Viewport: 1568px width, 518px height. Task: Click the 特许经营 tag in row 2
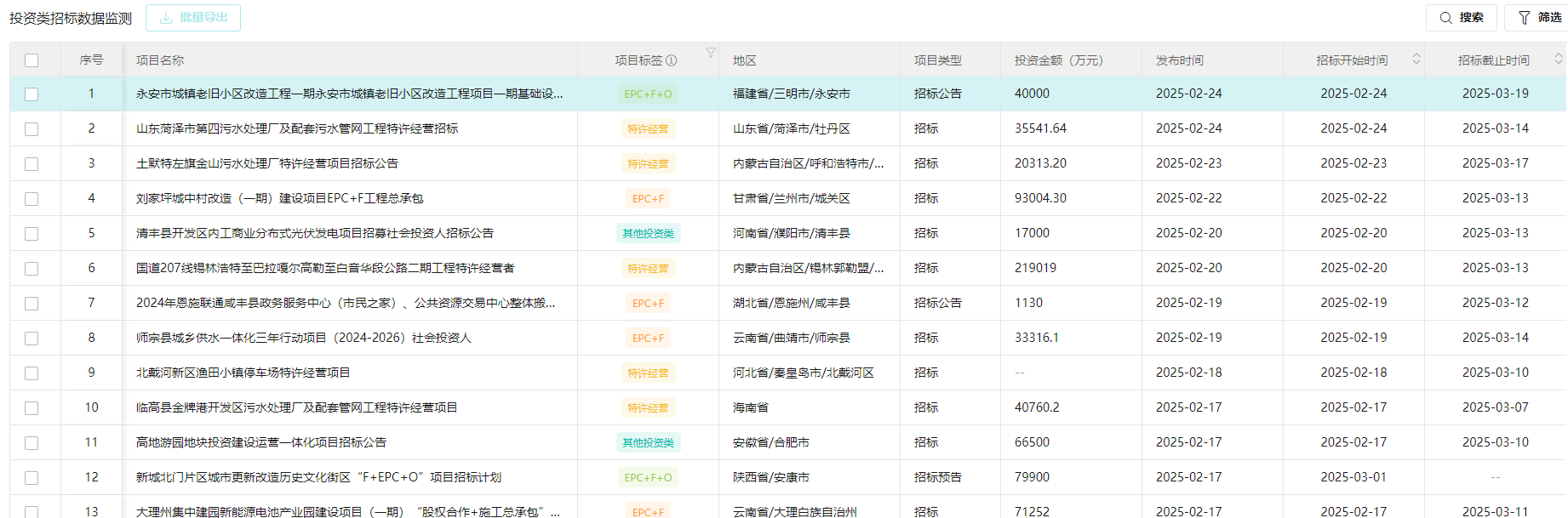coord(648,129)
